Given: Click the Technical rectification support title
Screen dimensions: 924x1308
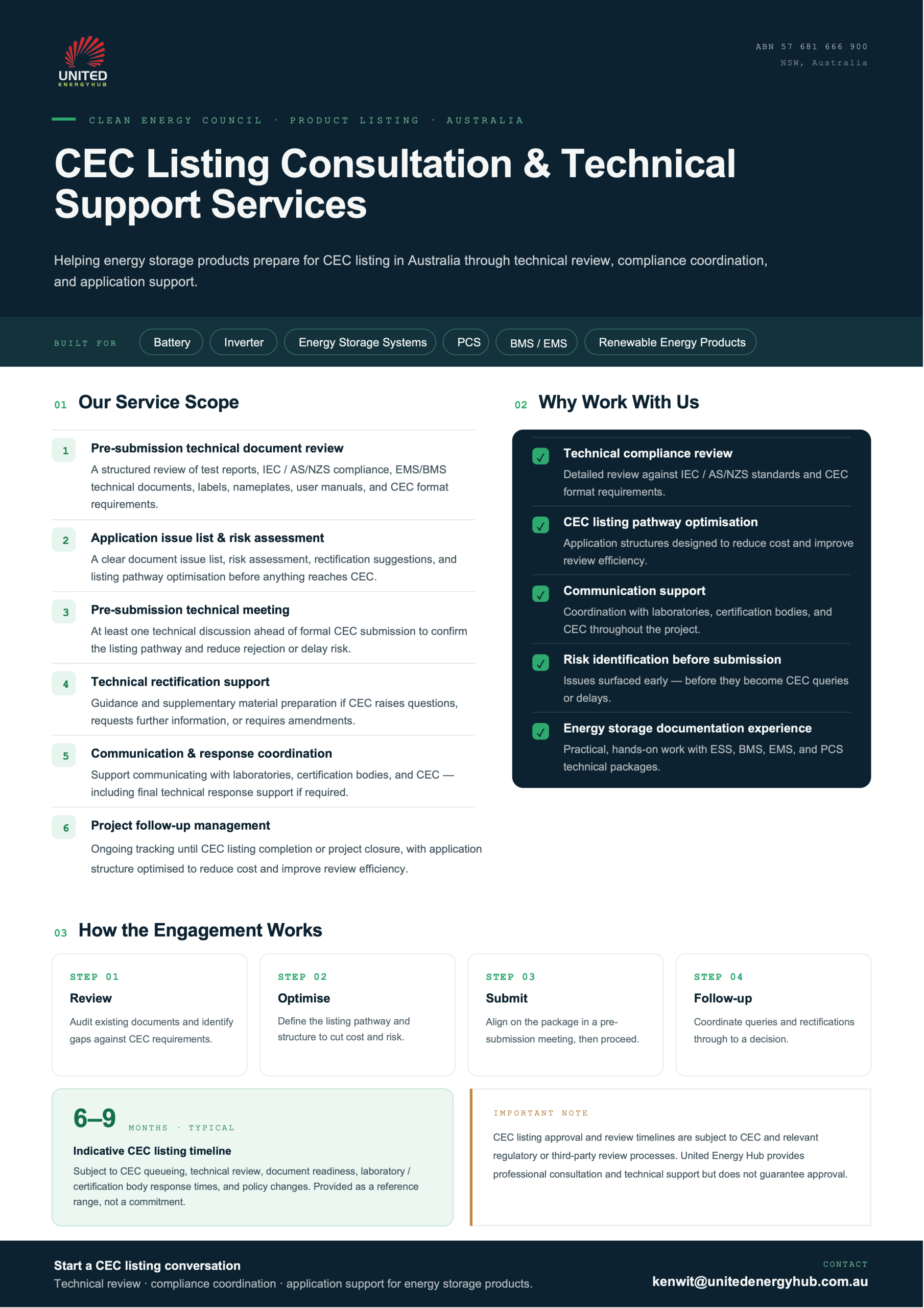Looking at the screenshot, I should pos(180,682).
